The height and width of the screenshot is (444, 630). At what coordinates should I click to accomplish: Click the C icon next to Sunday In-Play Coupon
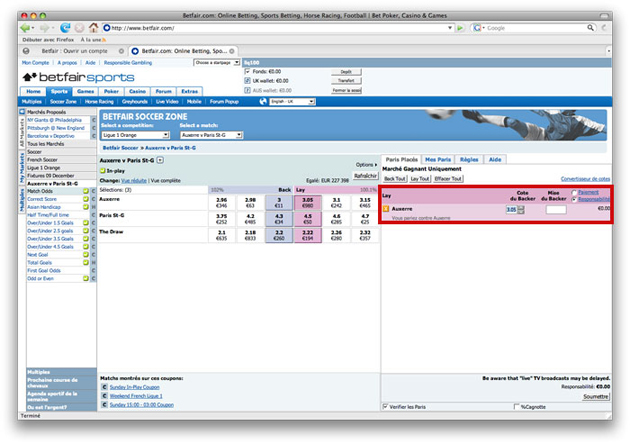104,387
